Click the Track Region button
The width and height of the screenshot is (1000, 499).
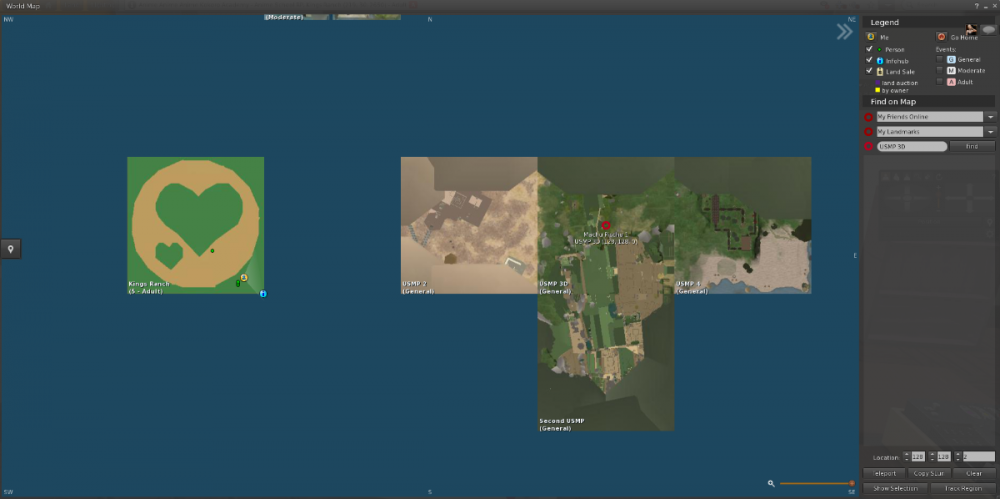(x=963, y=488)
